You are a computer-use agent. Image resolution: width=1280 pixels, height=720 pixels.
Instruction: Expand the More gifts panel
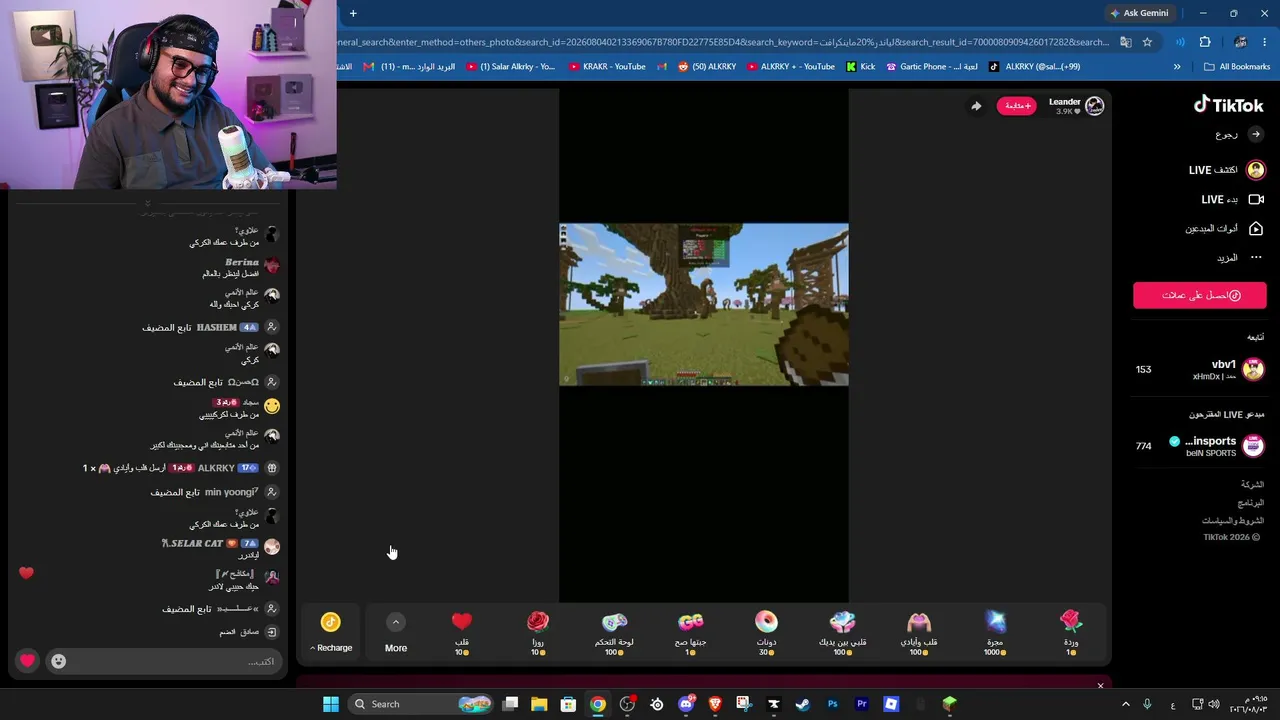(396, 633)
